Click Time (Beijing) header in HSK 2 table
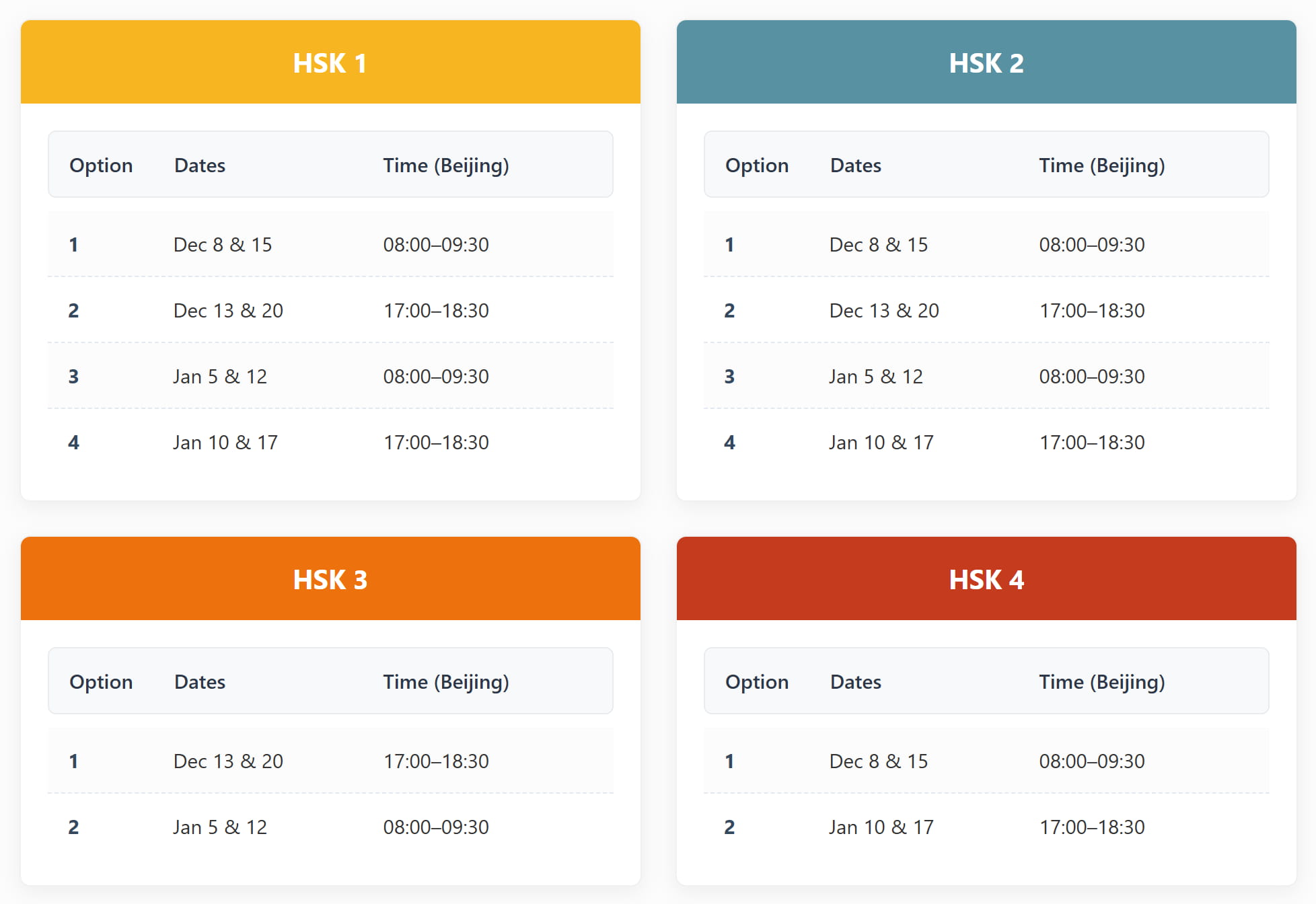The width and height of the screenshot is (1316, 904). click(1101, 165)
